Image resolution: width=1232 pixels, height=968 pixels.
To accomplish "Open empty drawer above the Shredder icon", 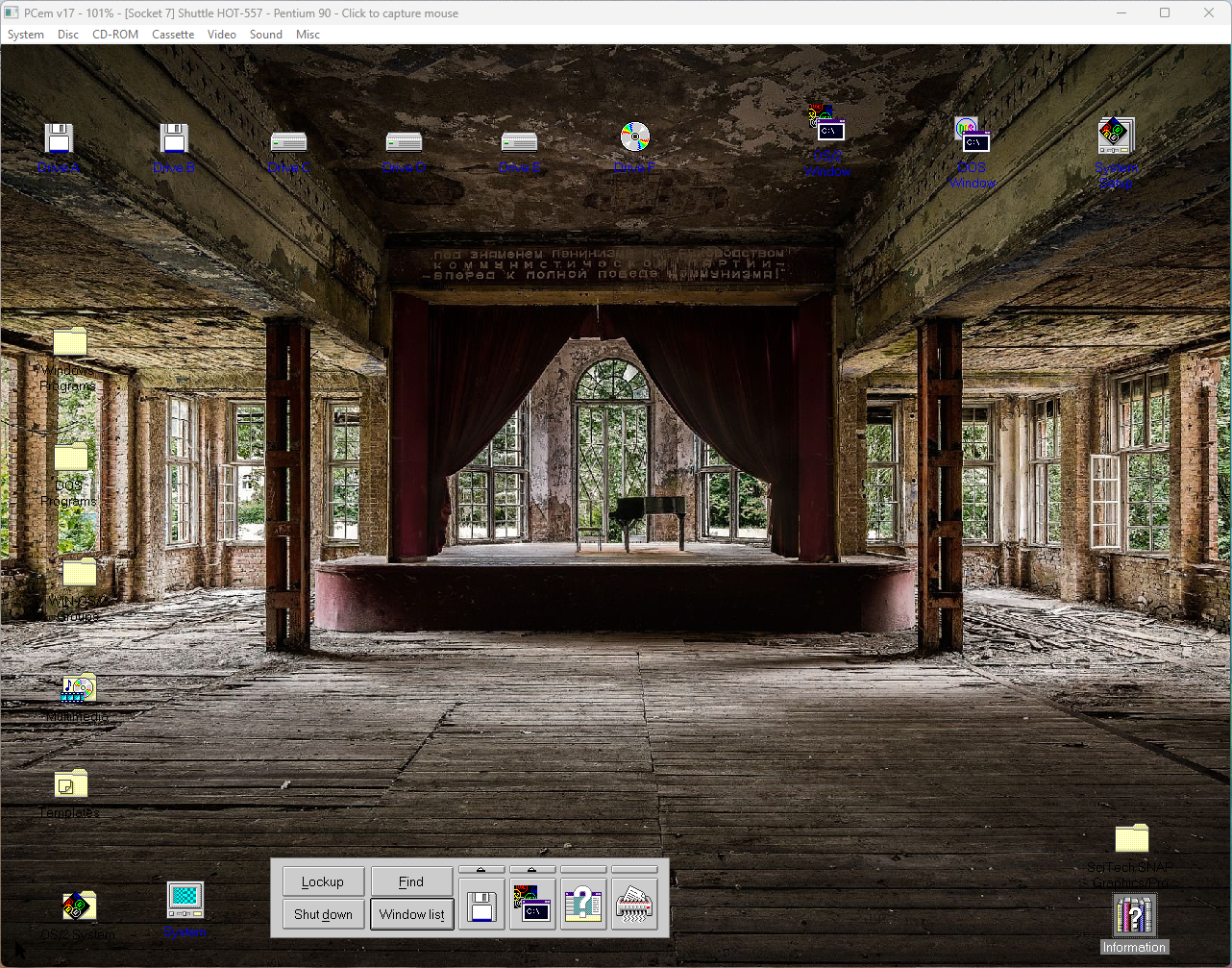I will 634,869.
